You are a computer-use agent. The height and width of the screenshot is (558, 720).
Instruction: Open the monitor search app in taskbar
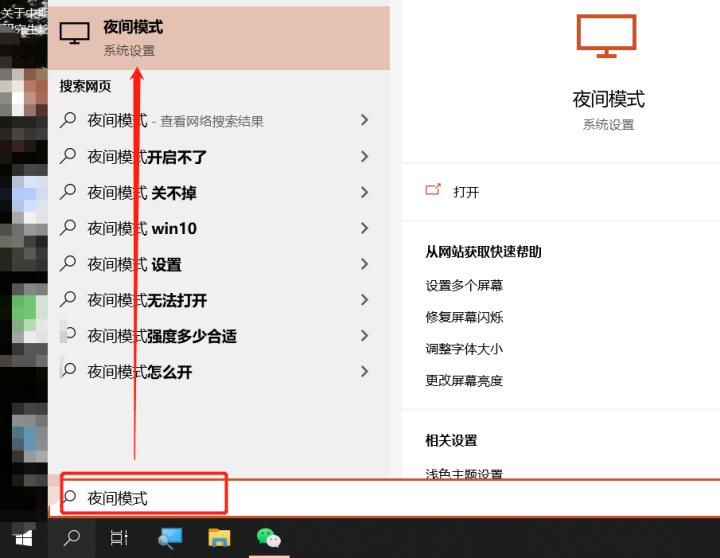tap(170, 538)
